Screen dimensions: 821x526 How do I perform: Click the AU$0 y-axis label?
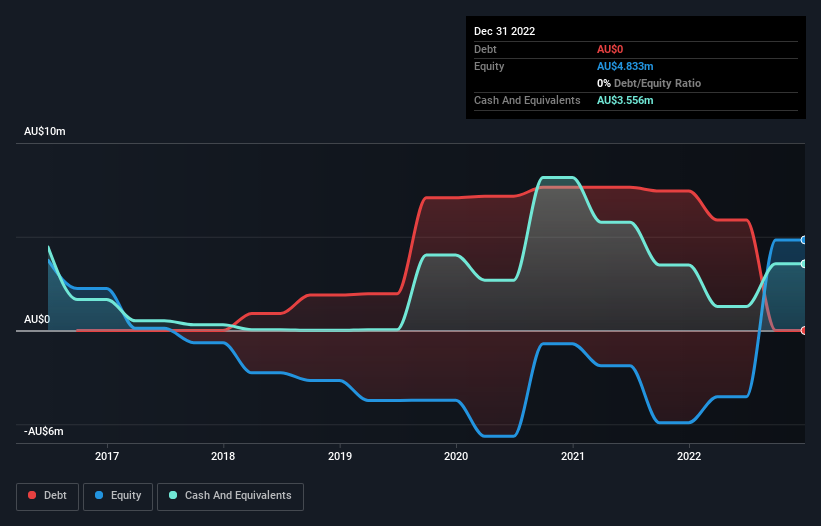[x=37, y=319]
